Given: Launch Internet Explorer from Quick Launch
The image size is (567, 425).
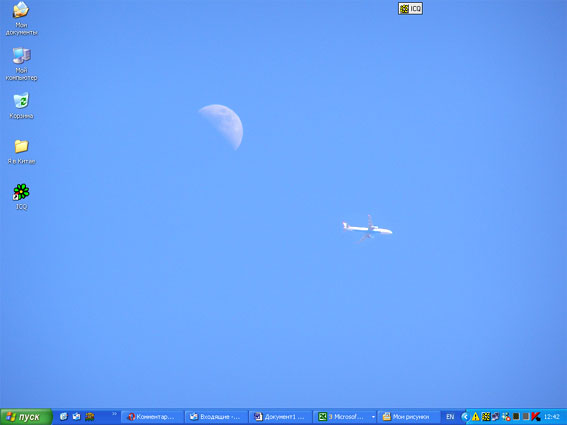Looking at the screenshot, I should 64,417.
